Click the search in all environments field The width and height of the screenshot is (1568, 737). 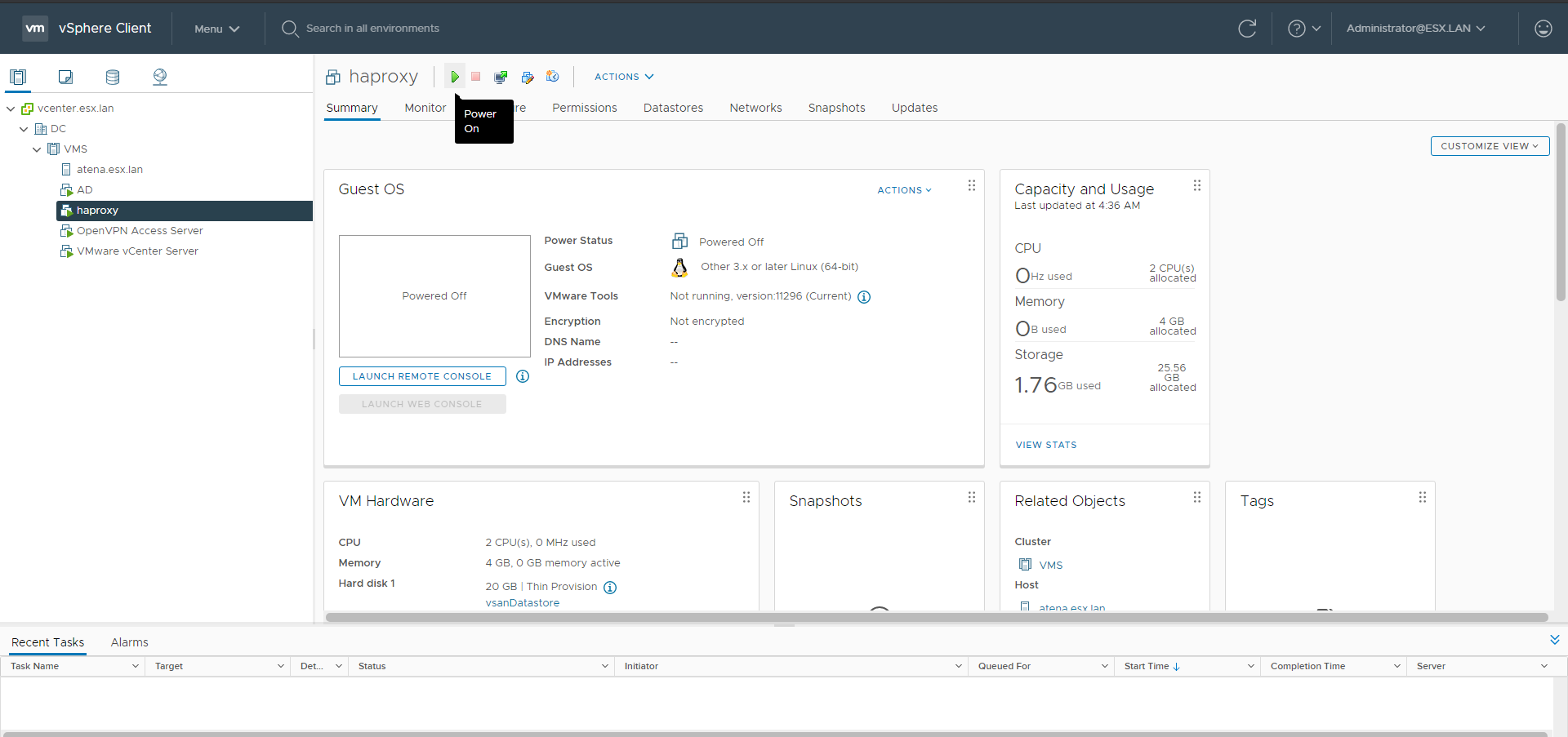(x=372, y=29)
